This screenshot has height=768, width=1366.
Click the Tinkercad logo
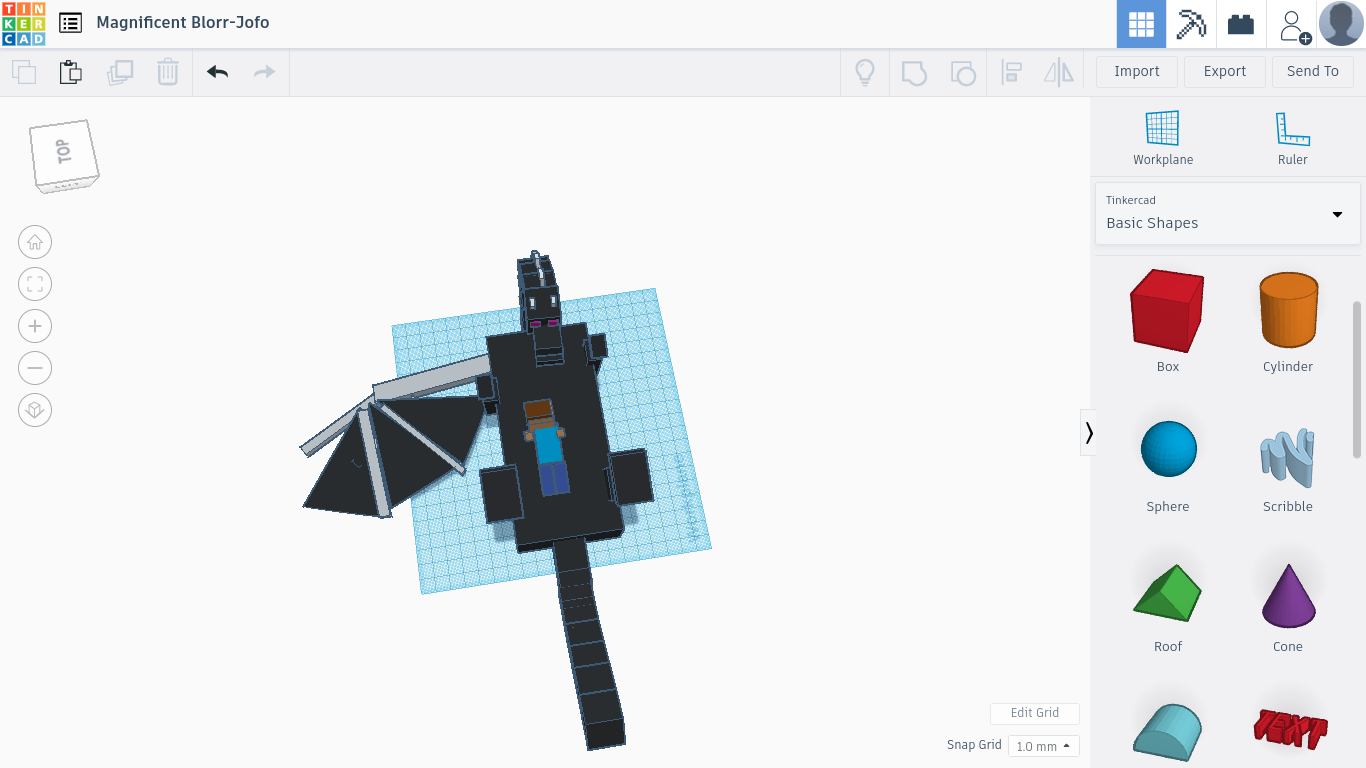pyautogui.click(x=23, y=23)
